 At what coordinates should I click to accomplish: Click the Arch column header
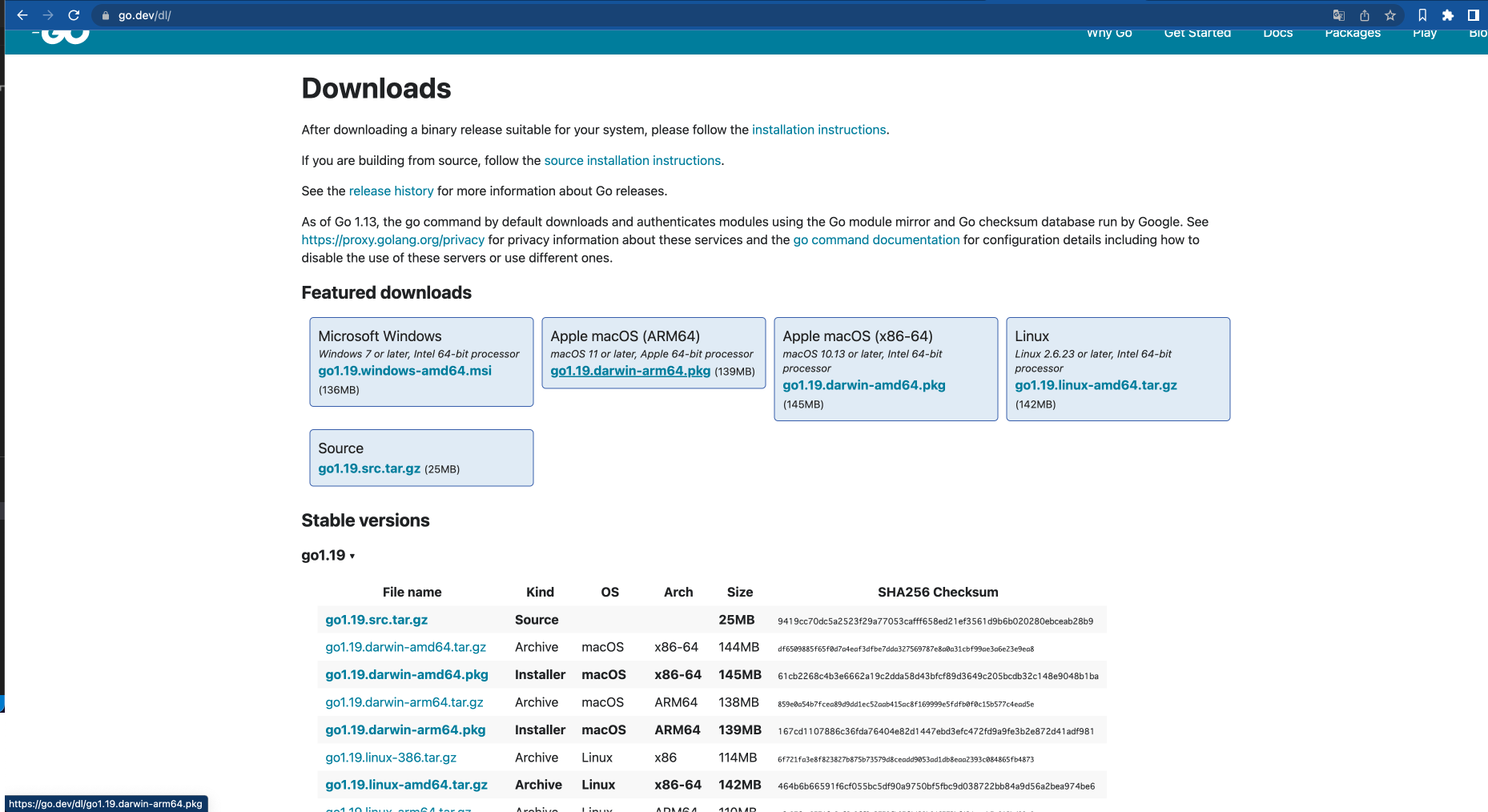(x=678, y=593)
